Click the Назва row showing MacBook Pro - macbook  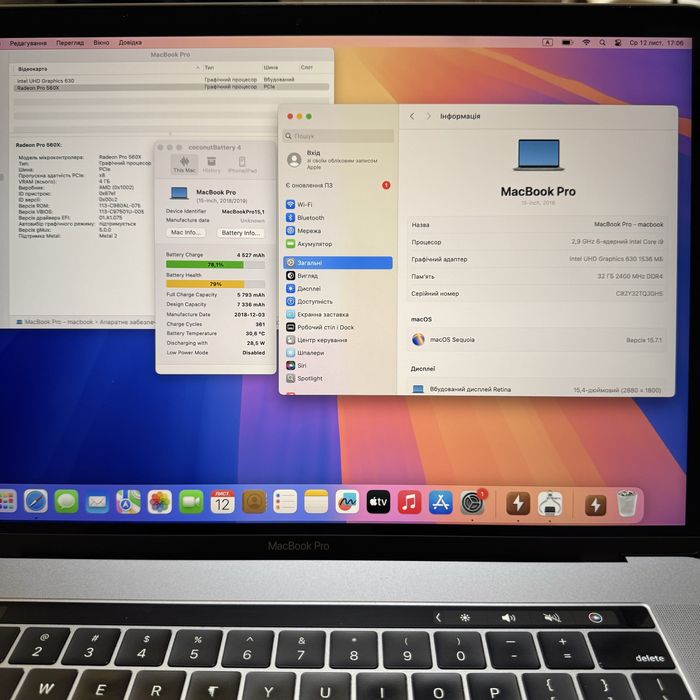pos(537,225)
